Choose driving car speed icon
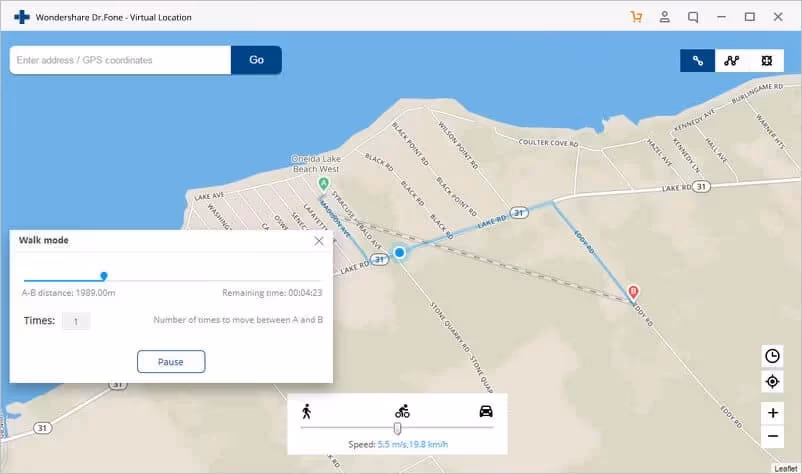The image size is (802, 474). 486,411
